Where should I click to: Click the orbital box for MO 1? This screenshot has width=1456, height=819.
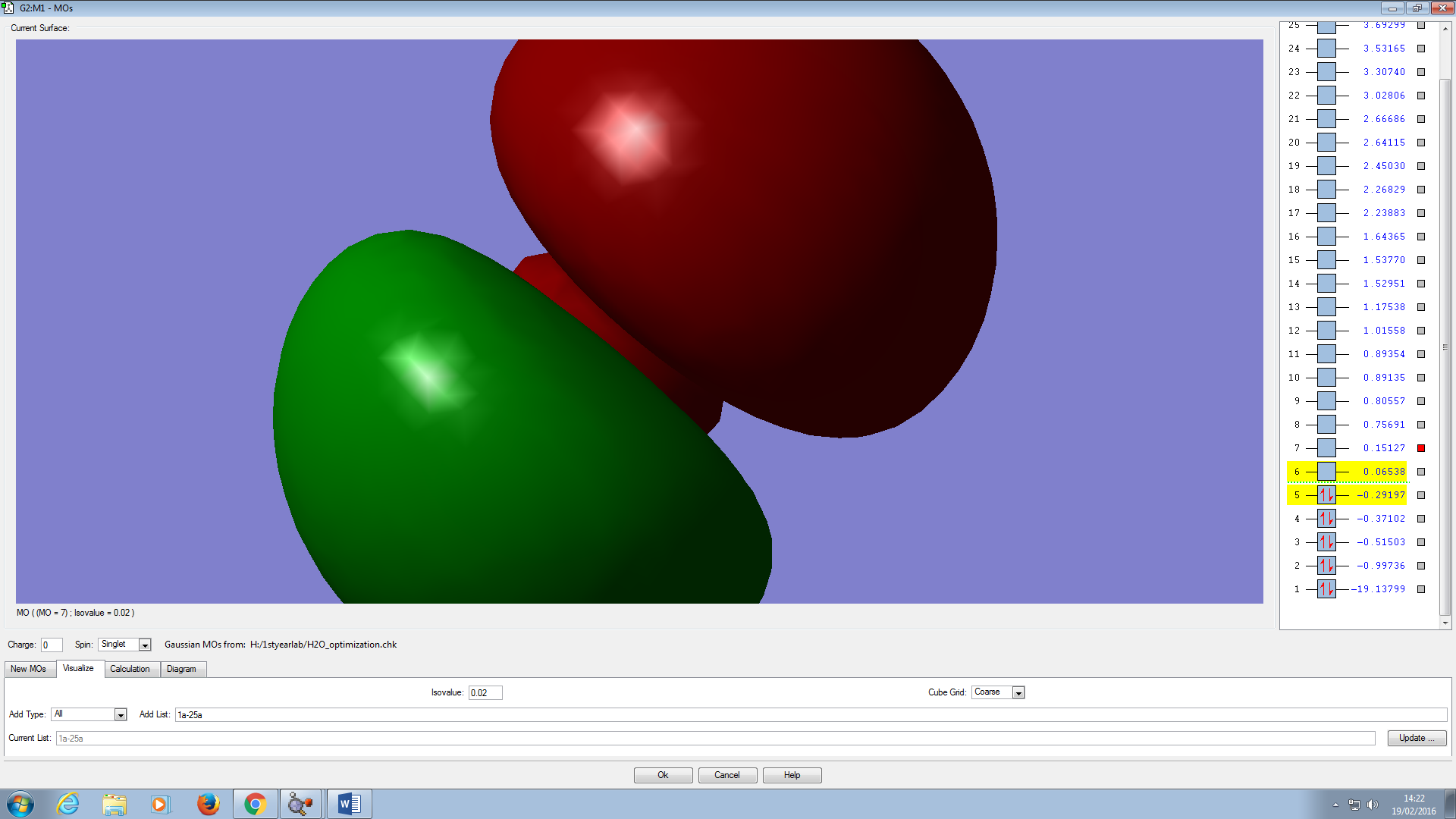pos(1326,589)
